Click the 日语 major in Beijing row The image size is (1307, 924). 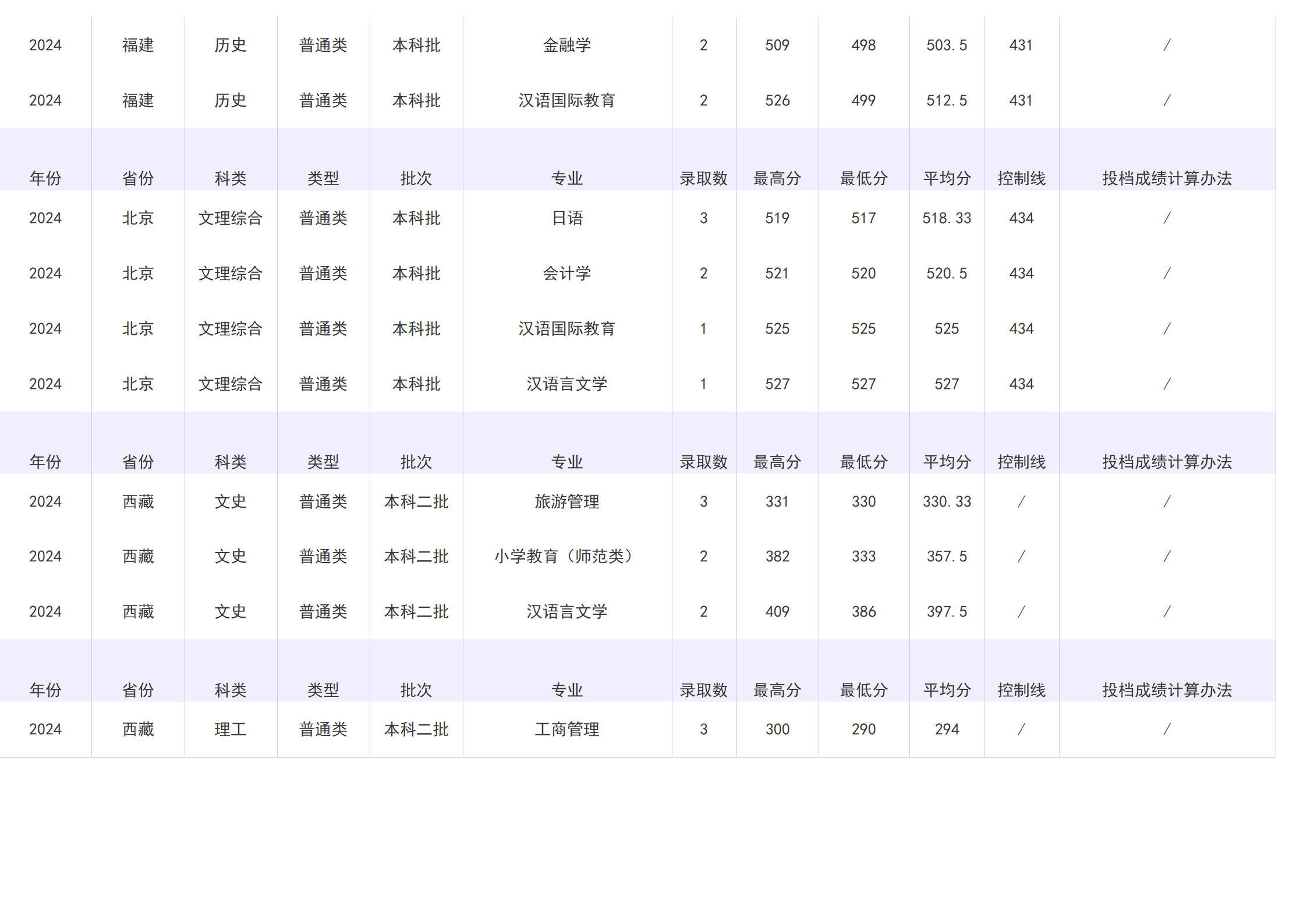pos(568,218)
